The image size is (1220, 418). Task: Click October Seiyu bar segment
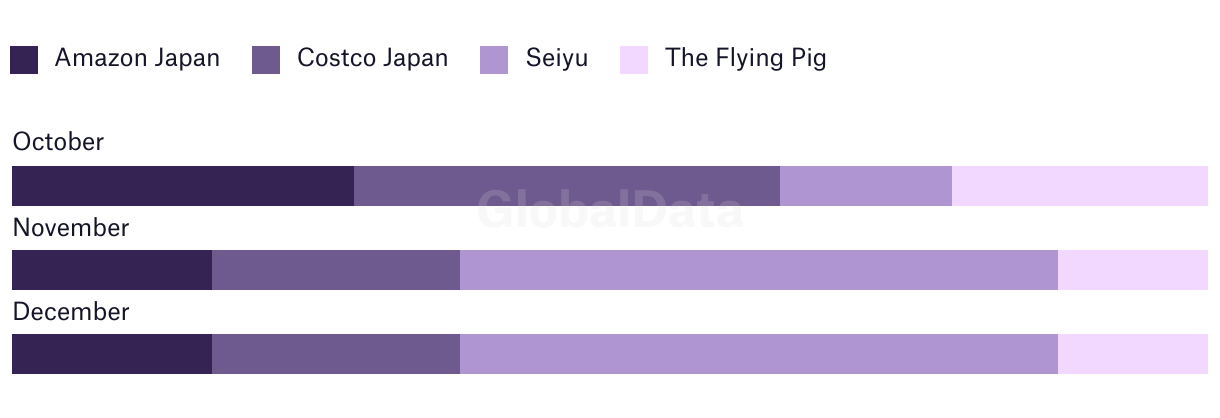866,186
